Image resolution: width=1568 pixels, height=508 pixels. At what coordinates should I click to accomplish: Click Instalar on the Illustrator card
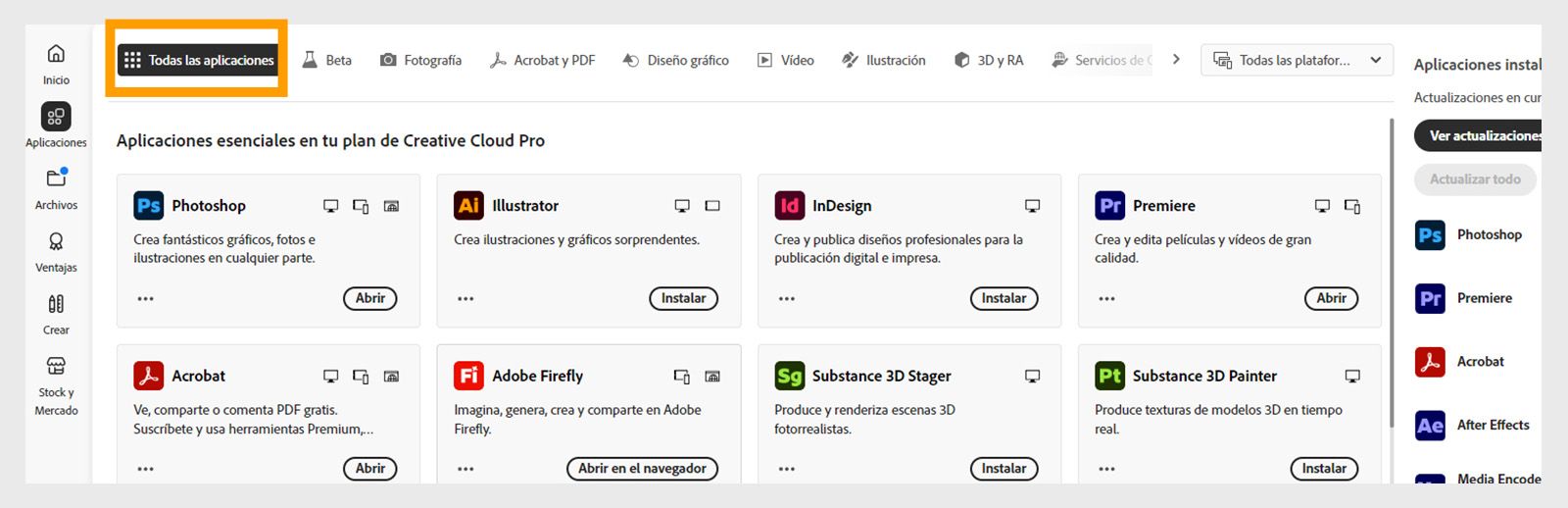(x=683, y=298)
